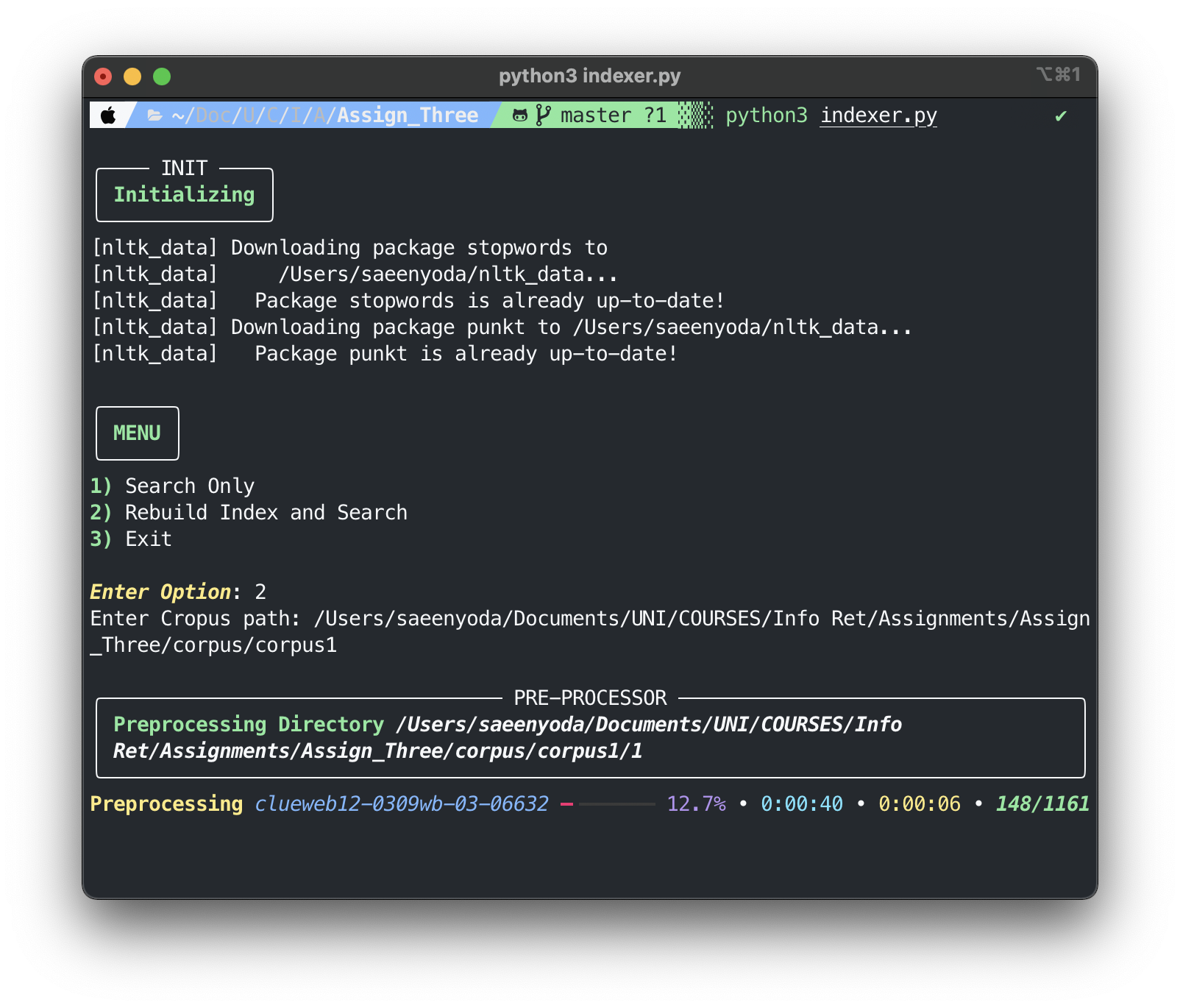The image size is (1180, 1008).
Task: Click Package punkt is already up-to-date
Action: [466, 354]
